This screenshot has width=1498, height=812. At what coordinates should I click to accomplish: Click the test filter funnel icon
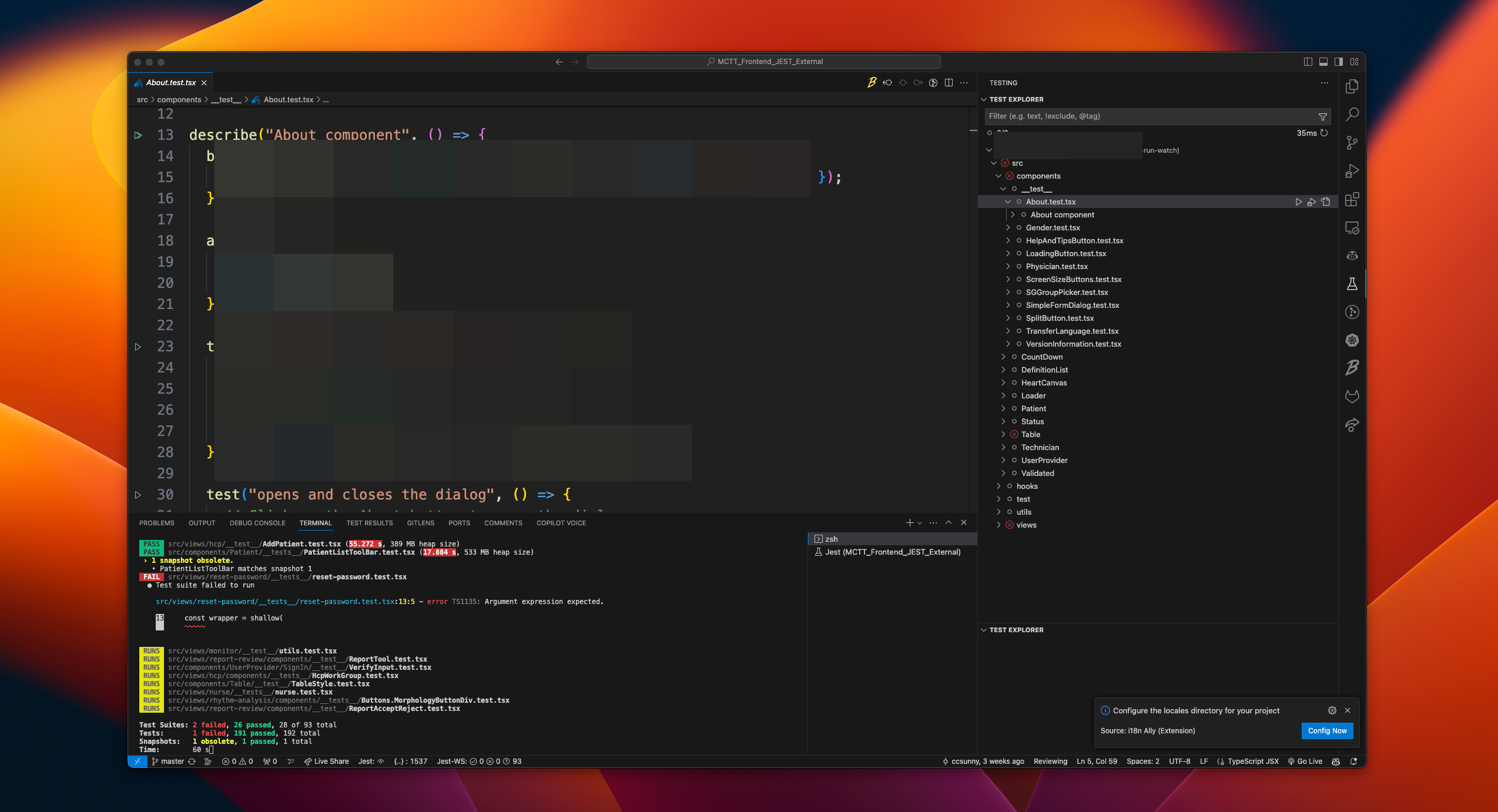(x=1322, y=116)
